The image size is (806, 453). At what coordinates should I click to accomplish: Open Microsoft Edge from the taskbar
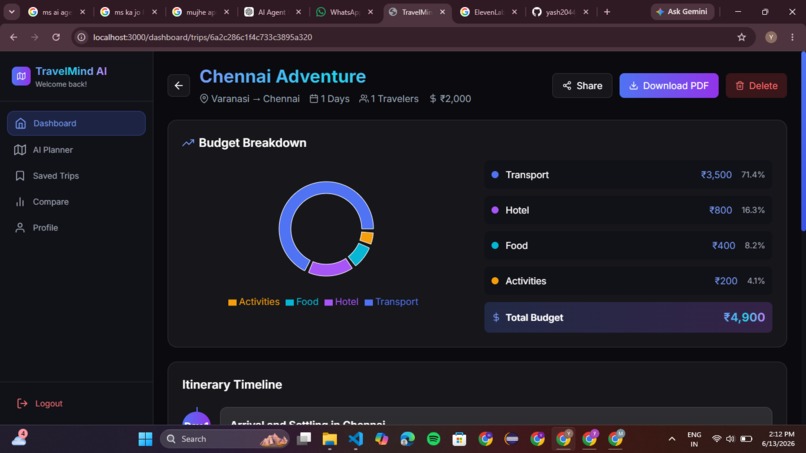(x=407, y=439)
